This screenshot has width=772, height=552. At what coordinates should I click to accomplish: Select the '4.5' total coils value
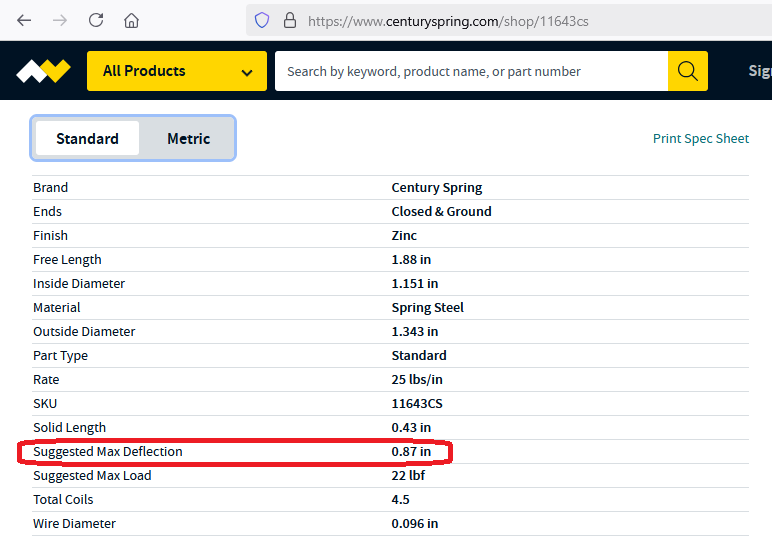pyautogui.click(x=400, y=500)
